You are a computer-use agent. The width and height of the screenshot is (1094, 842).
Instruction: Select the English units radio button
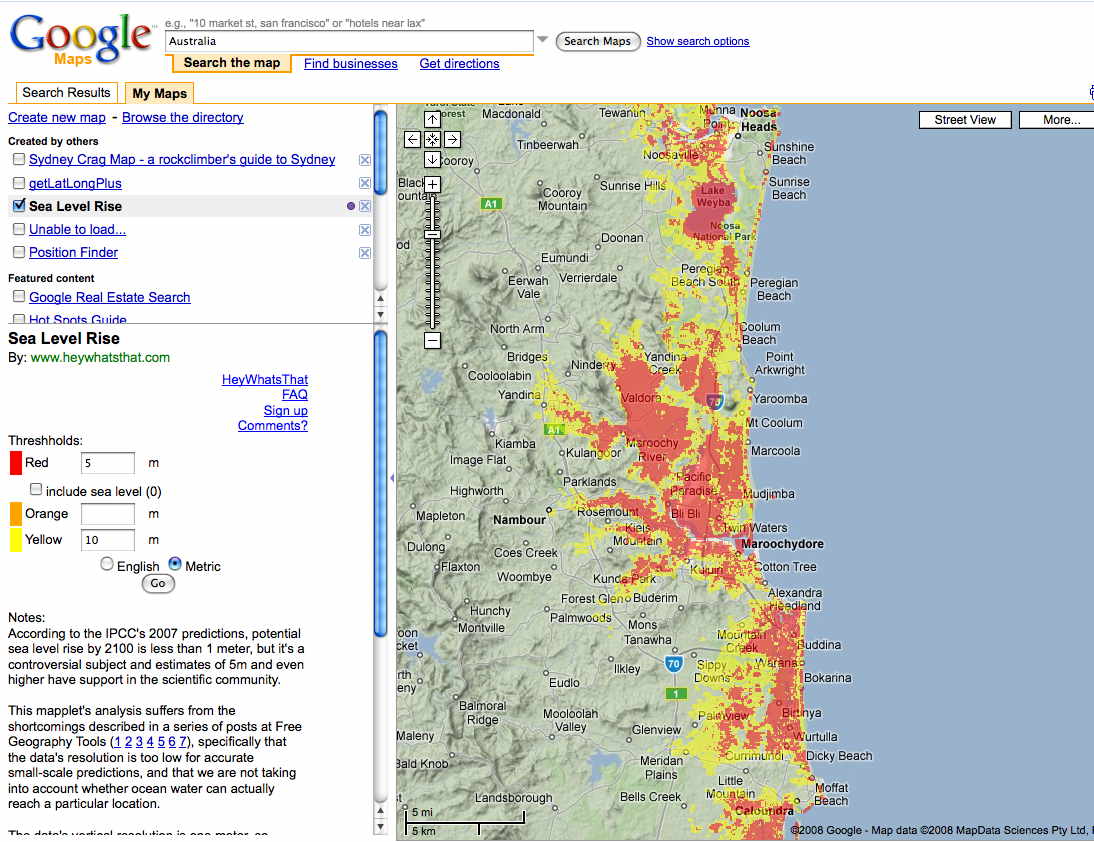[107, 564]
